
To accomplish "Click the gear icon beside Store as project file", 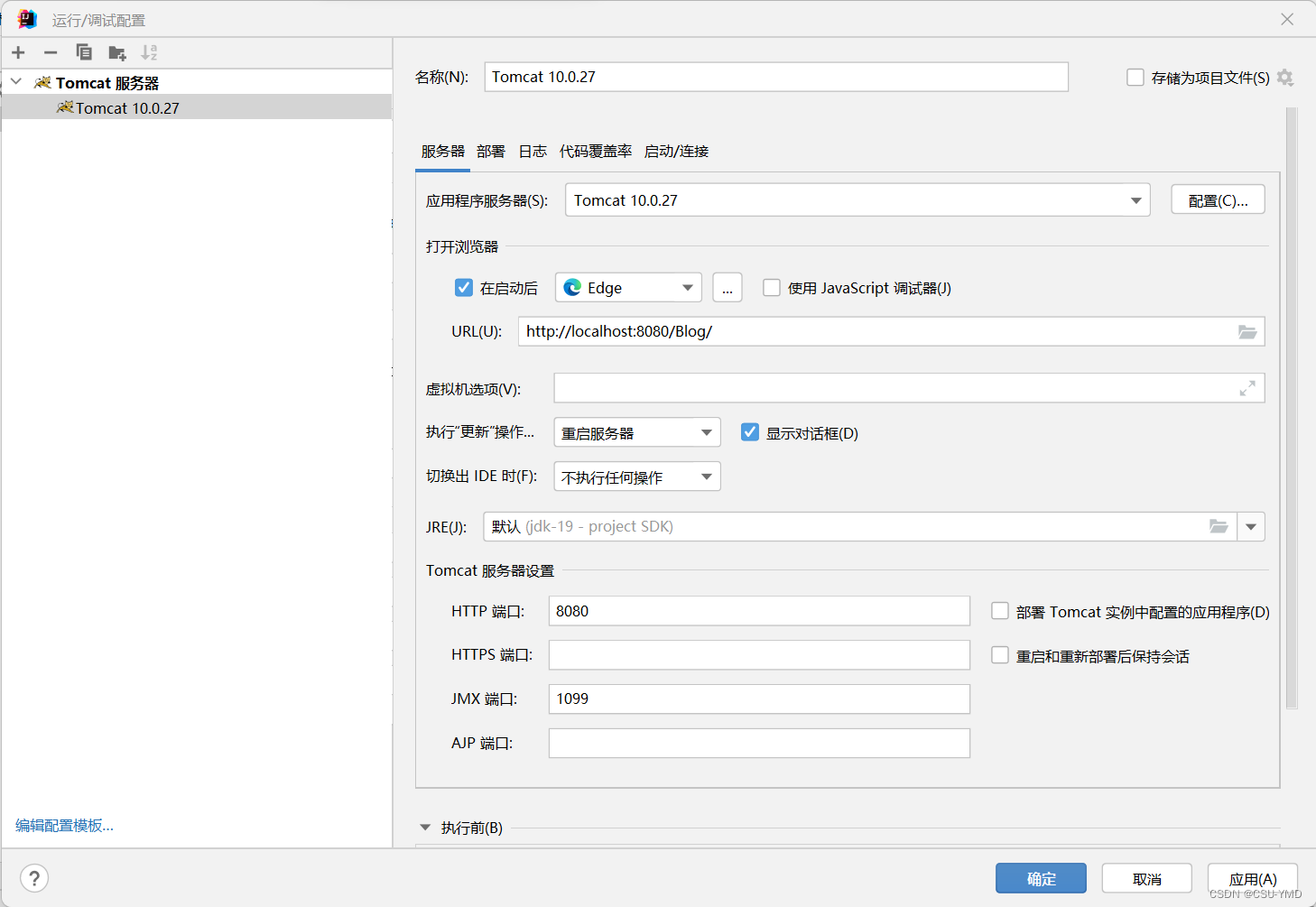I will pyautogui.click(x=1285, y=78).
